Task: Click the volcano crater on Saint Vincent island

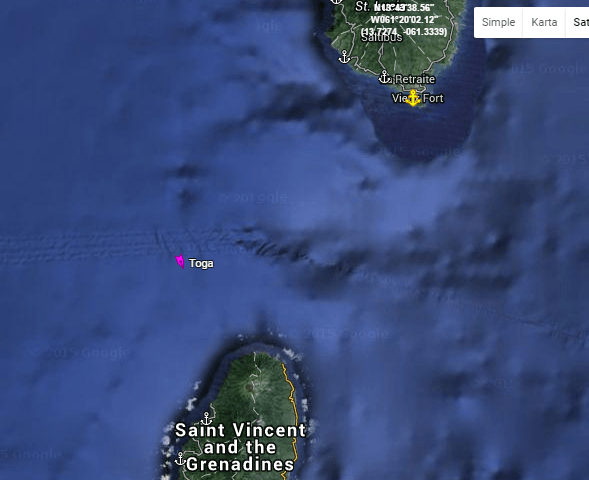Action: [249, 387]
